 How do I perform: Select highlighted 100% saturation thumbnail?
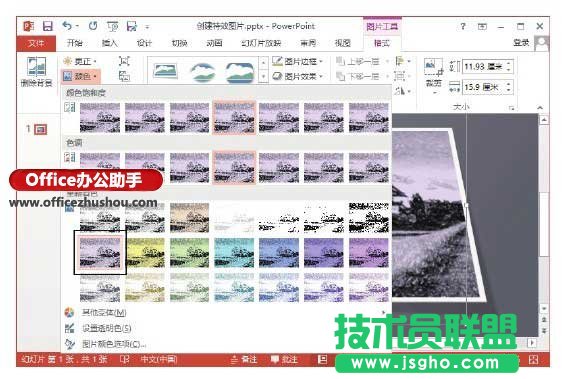click(x=234, y=117)
